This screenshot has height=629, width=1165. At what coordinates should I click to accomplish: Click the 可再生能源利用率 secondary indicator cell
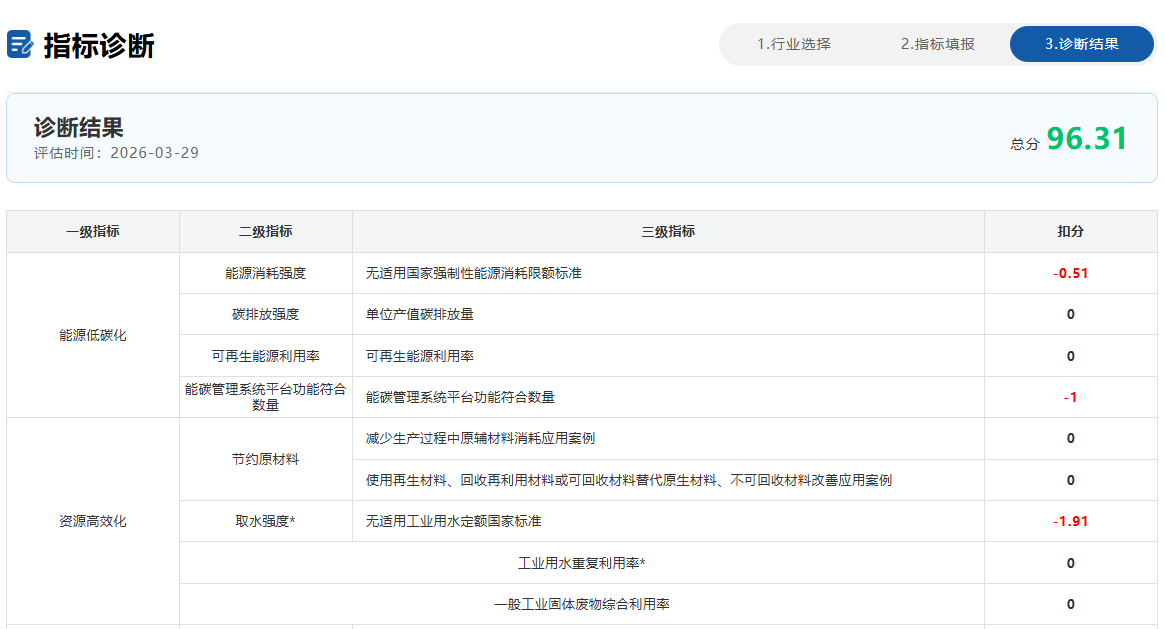point(265,356)
